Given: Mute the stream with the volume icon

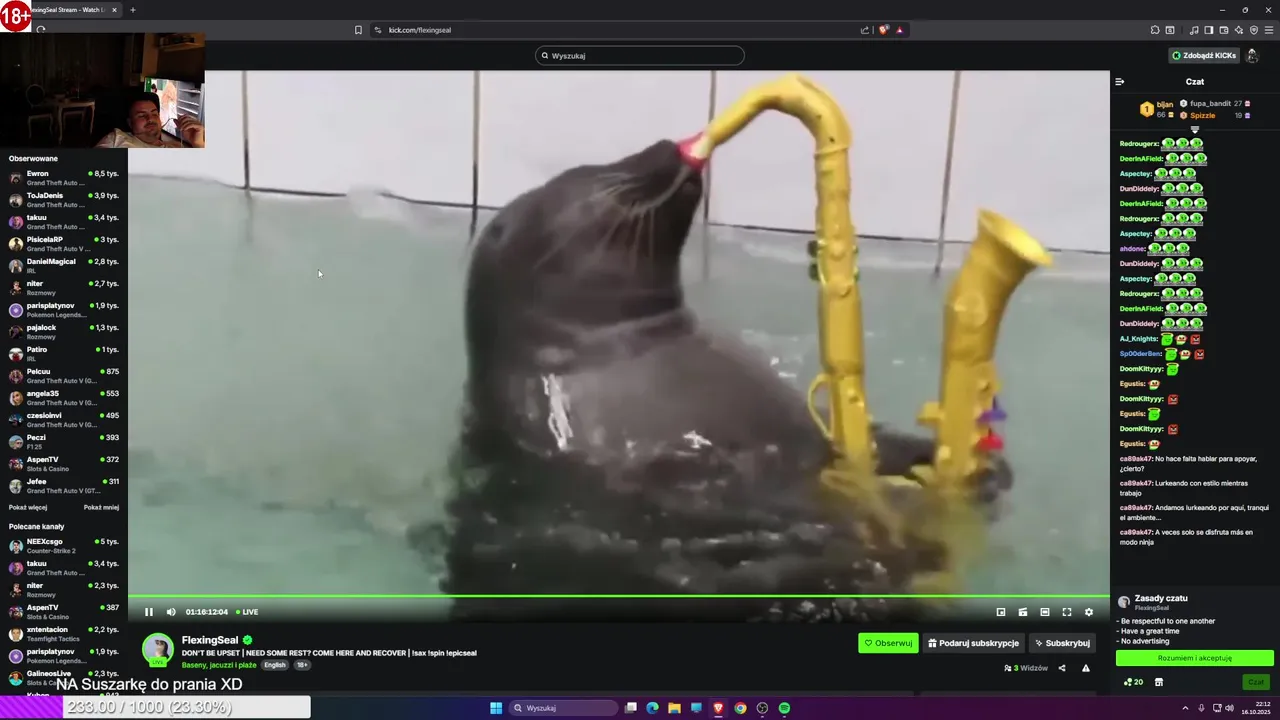Looking at the screenshot, I should [171, 612].
